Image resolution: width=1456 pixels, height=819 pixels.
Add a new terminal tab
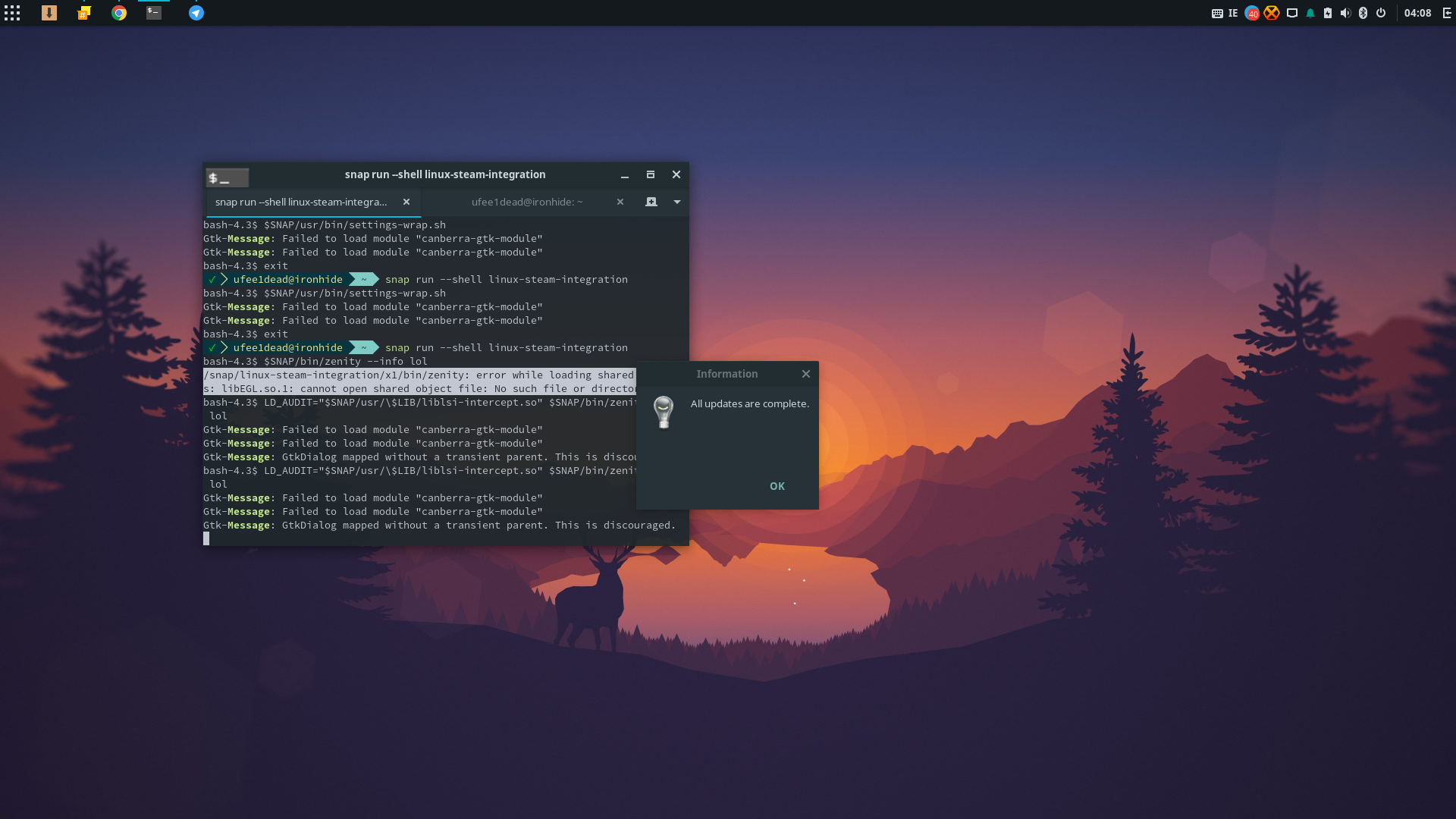pos(651,202)
